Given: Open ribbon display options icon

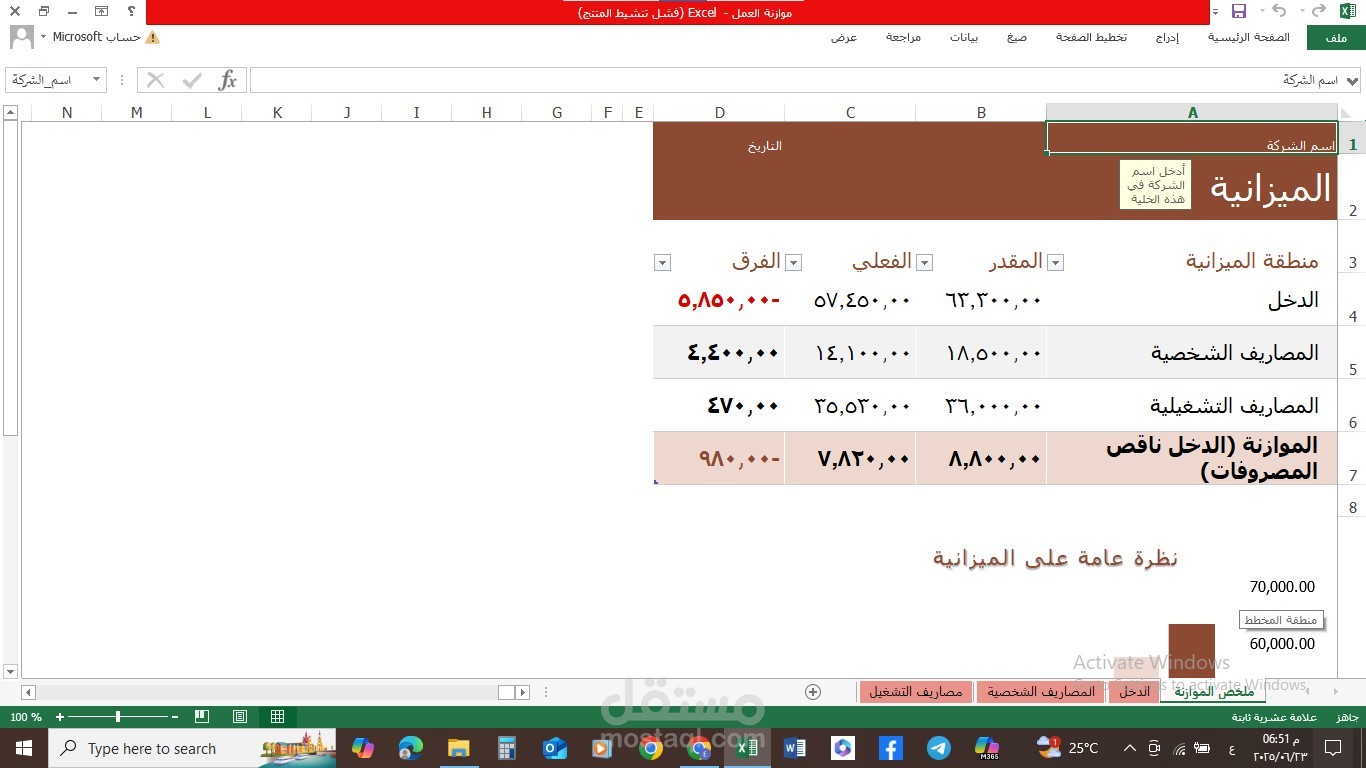Looking at the screenshot, I should 101,11.
